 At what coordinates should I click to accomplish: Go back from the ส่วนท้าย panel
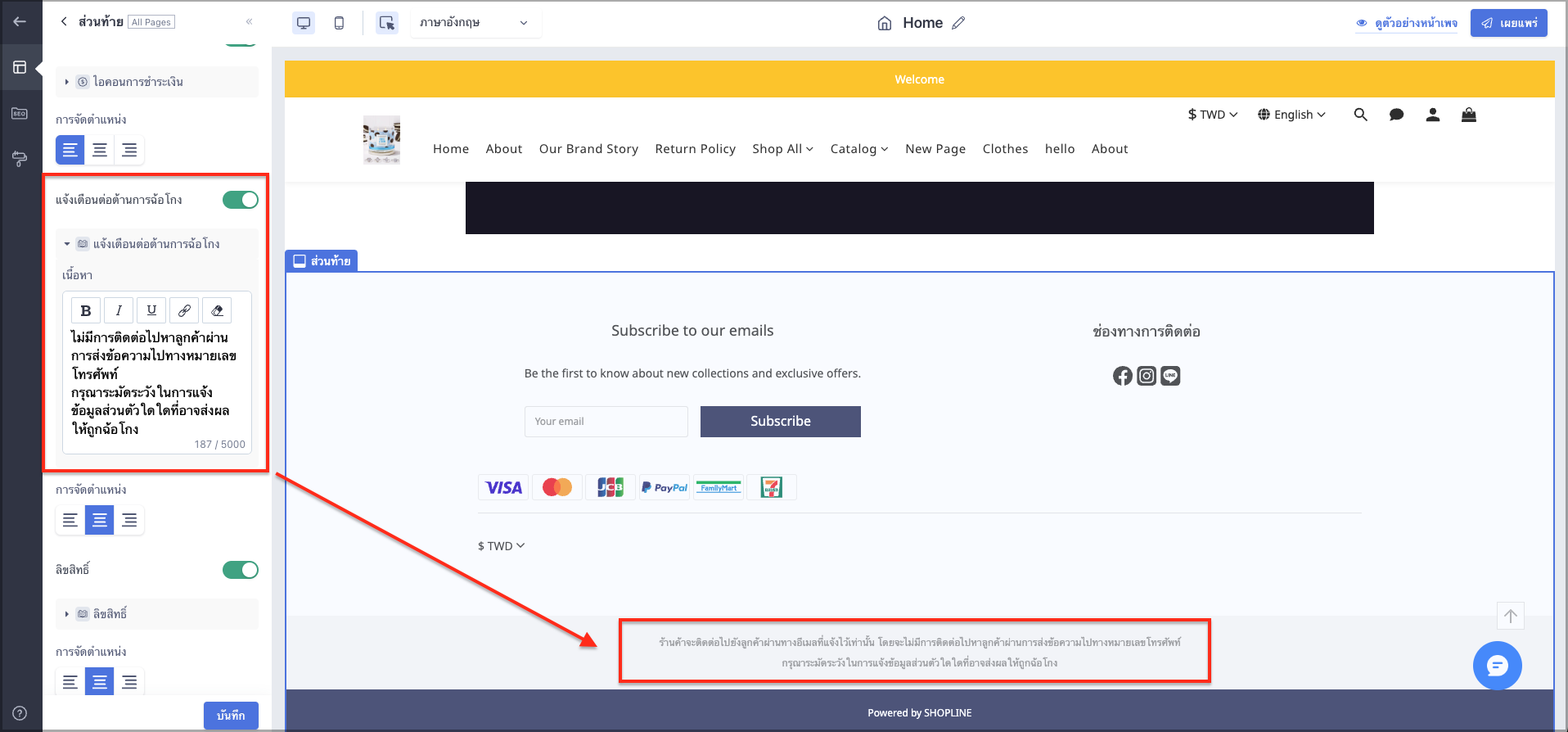tap(64, 21)
